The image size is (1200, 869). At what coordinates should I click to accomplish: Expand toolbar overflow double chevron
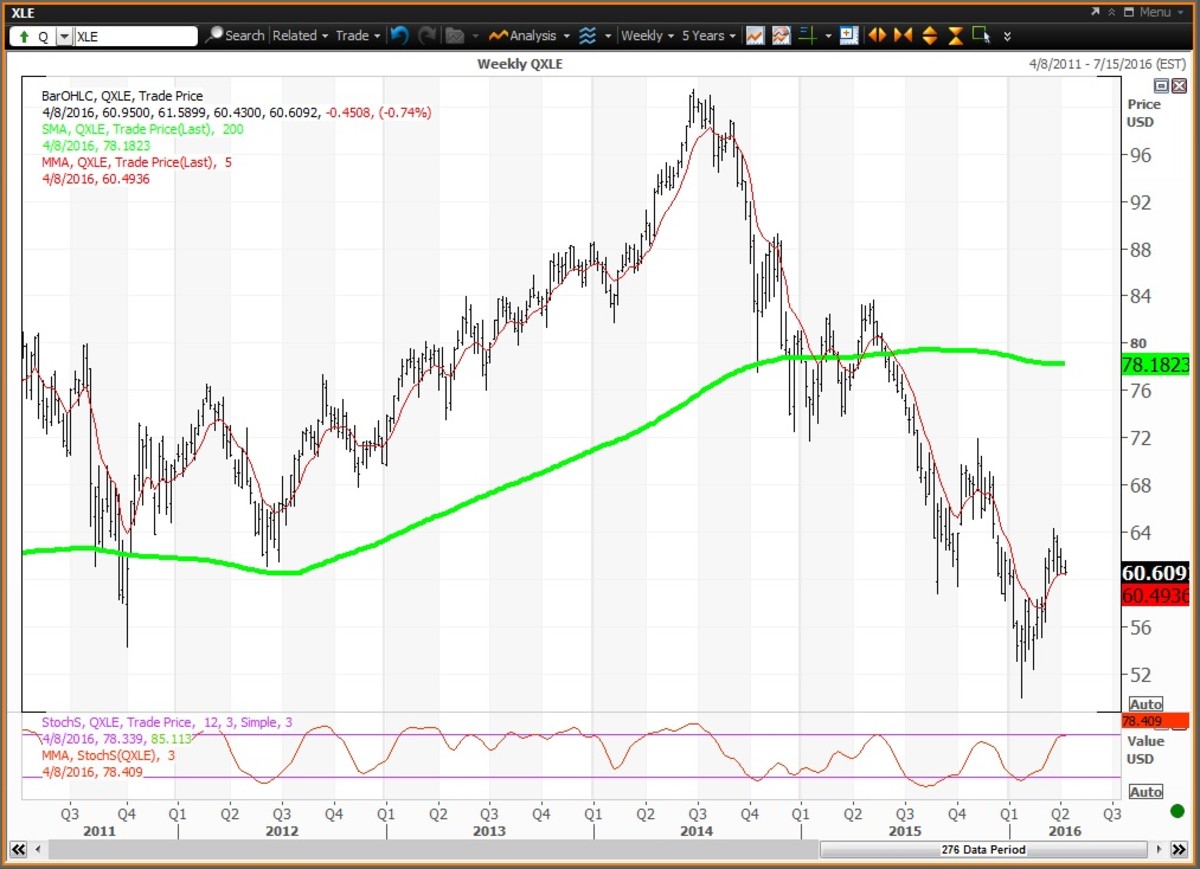1007,36
